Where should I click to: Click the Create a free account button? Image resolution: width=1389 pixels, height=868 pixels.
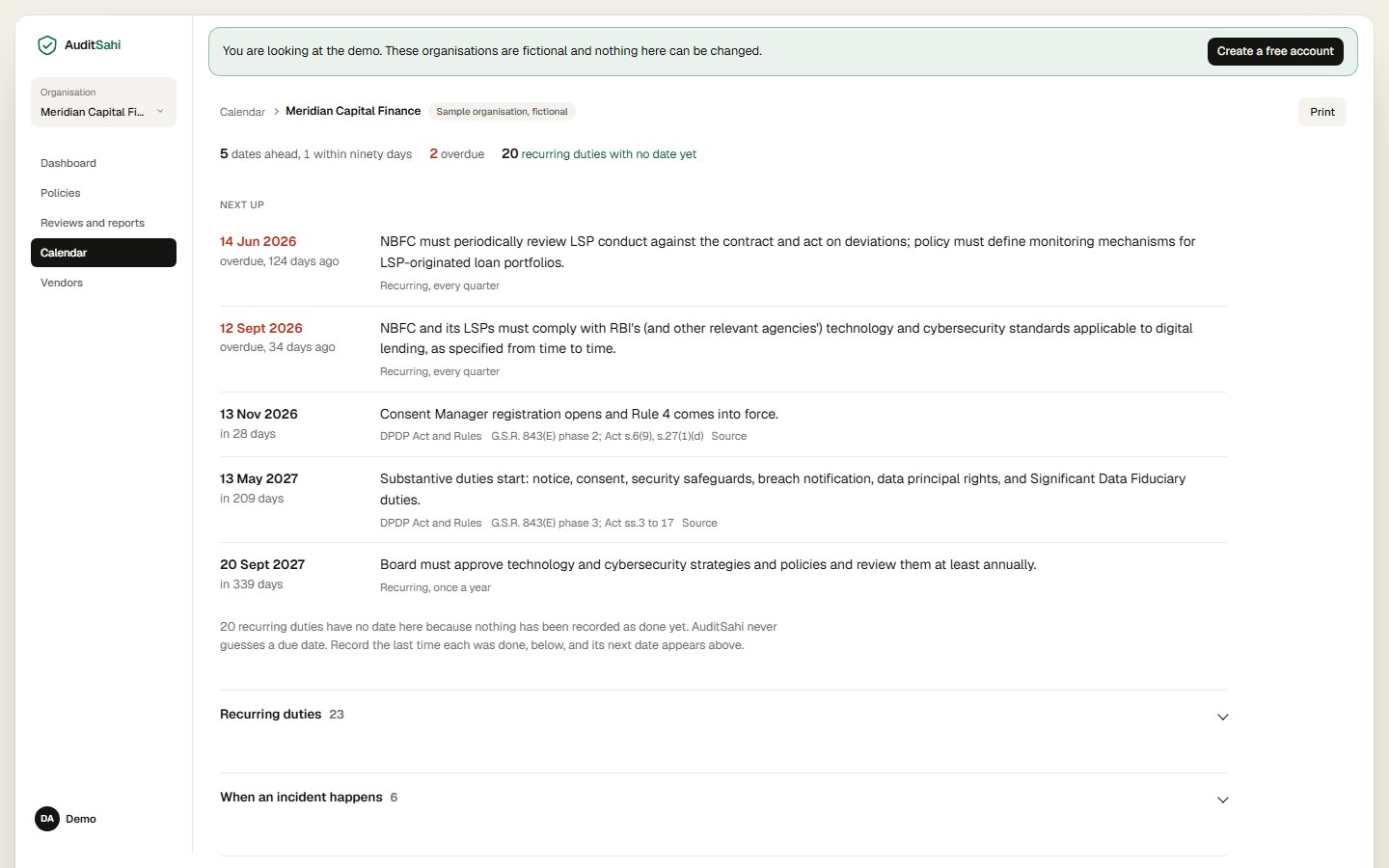point(1275,51)
